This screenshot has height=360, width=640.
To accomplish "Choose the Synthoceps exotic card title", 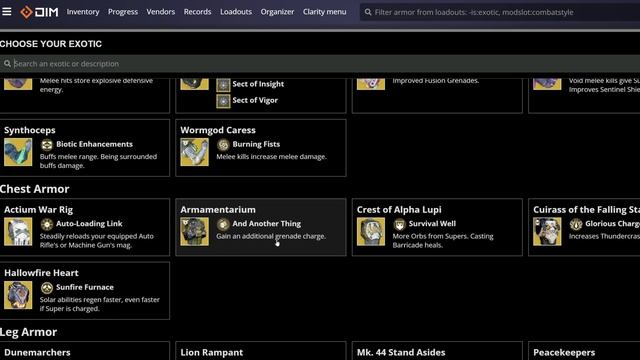I will (30, 130).
